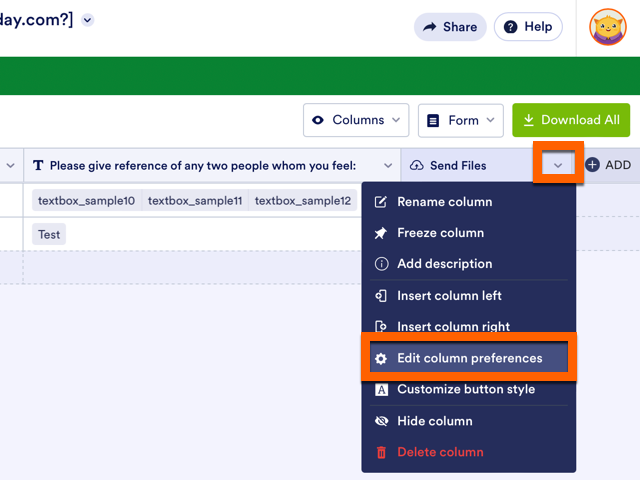Add a new column with ADD
The image size is (640, 480).
pos(608,165)
